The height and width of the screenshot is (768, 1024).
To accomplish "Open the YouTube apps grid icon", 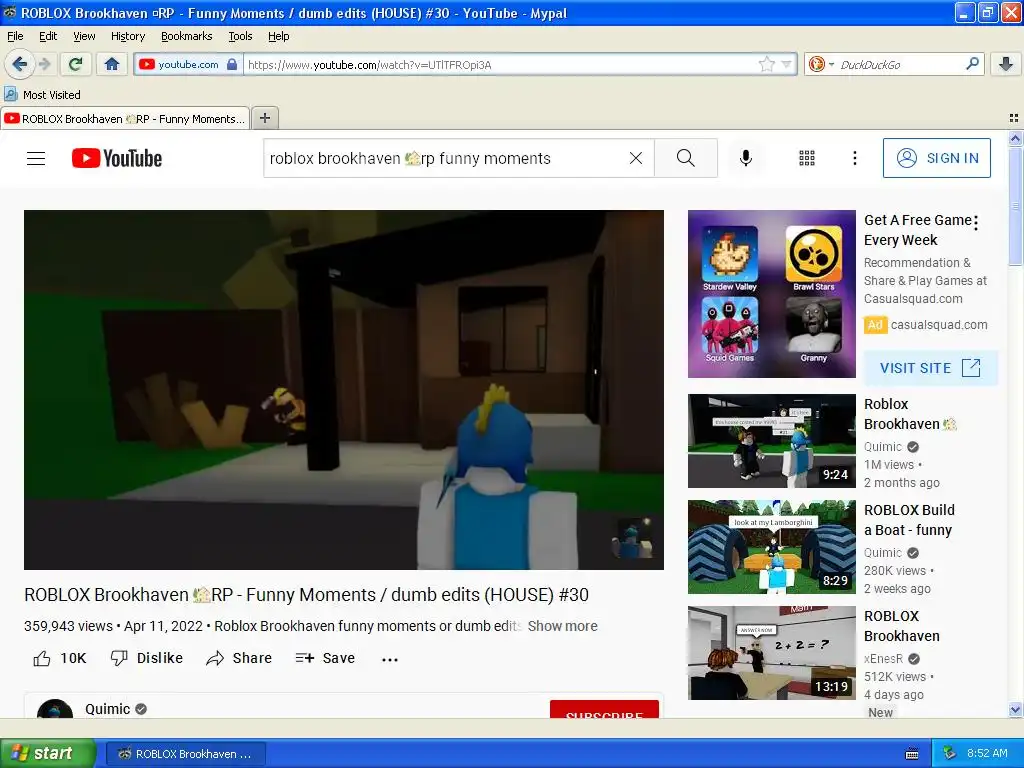I will 807,158.
